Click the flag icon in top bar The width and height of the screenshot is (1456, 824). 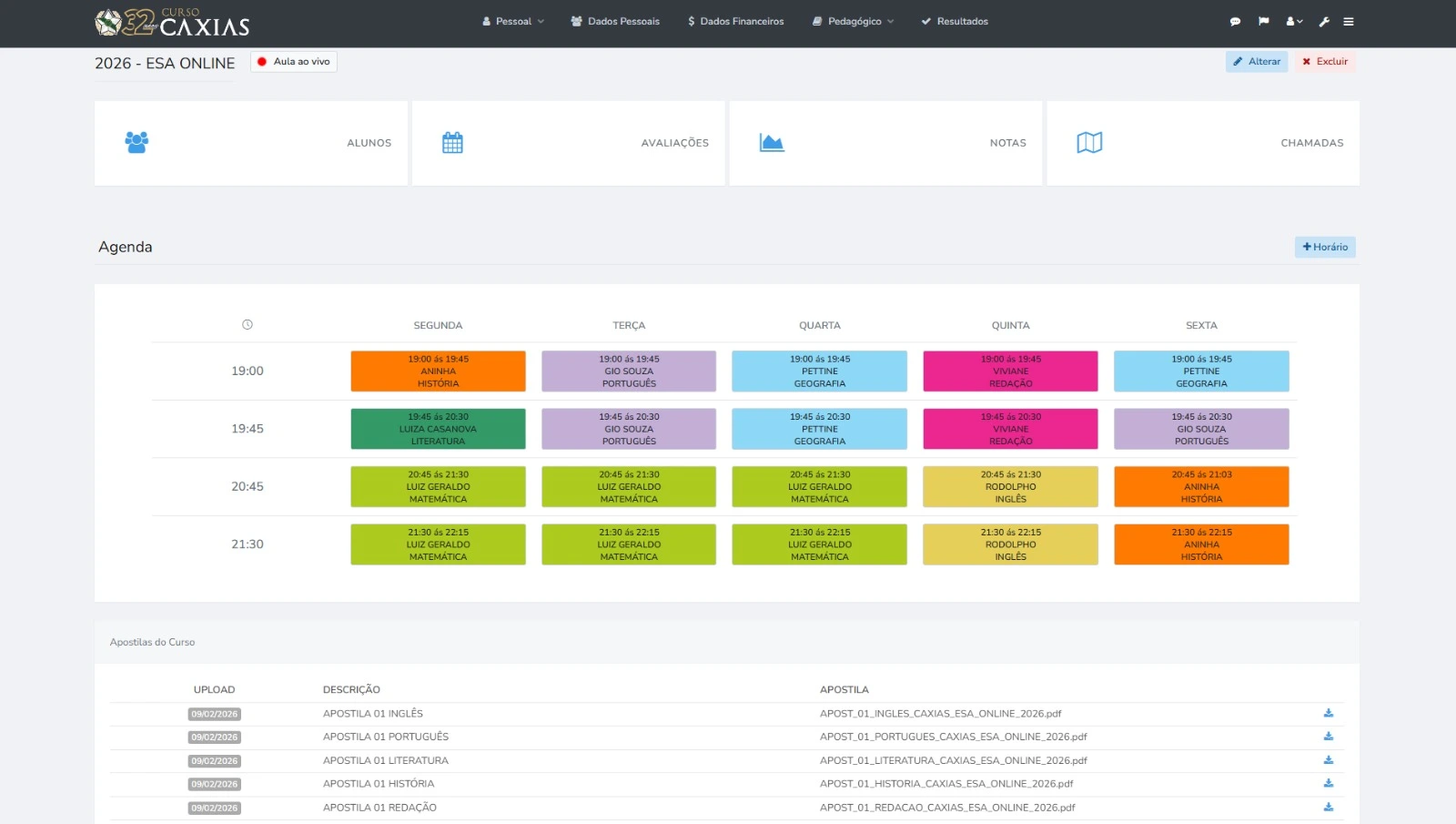coord(1263,22)
